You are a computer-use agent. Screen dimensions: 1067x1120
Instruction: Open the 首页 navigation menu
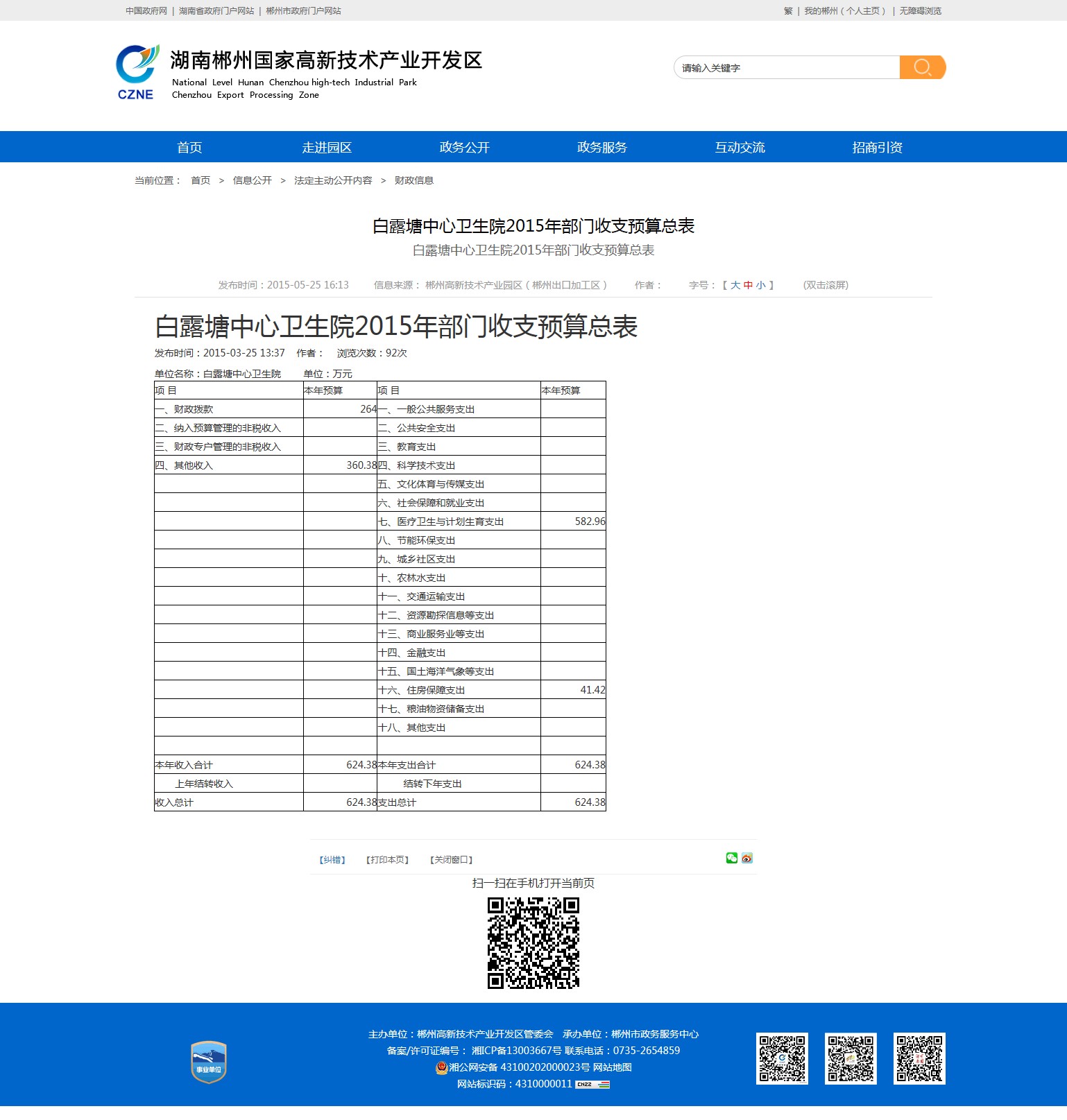pos(189,147)
